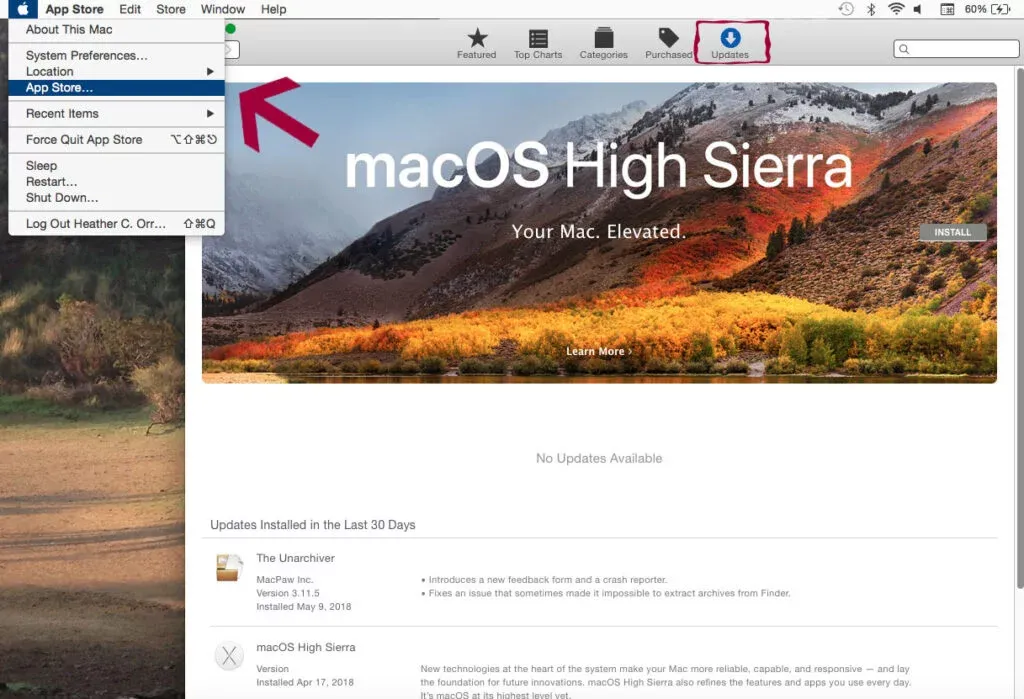The height and width of the screenshot is (699, 1024).
Task: Open the Purchased tag icon
Action: (668, 44)
